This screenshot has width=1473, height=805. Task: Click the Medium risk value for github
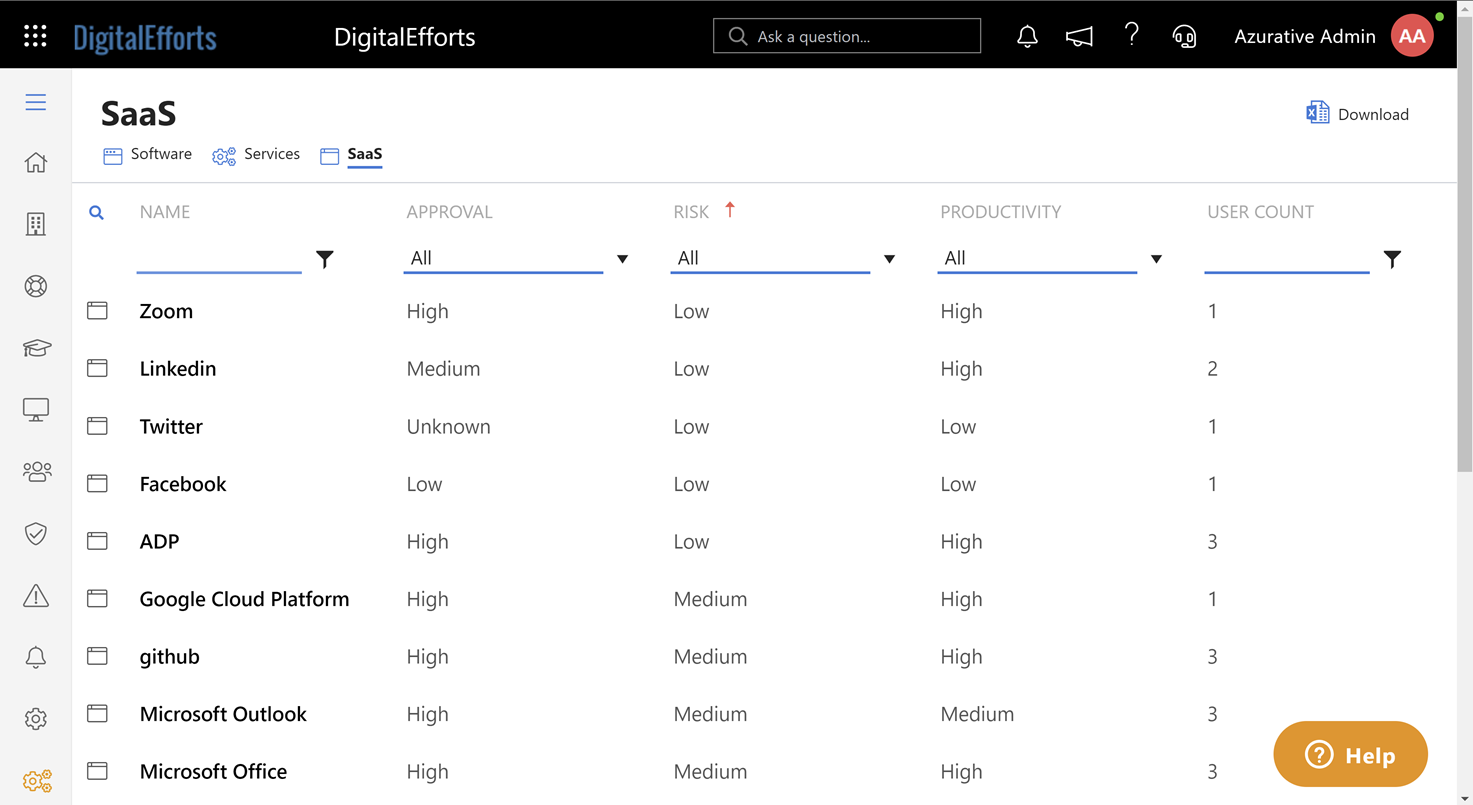click(x=710, y=656)
